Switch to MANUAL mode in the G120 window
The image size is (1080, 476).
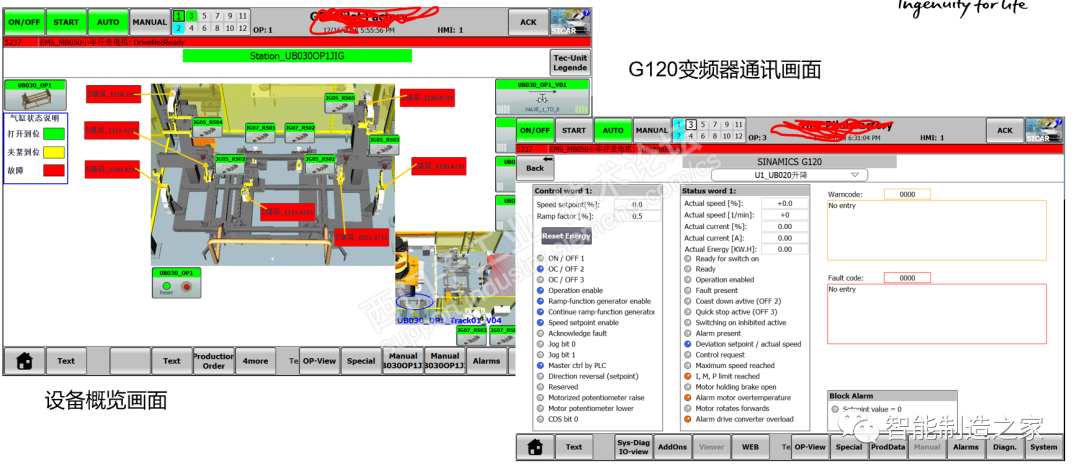(652, 130)
